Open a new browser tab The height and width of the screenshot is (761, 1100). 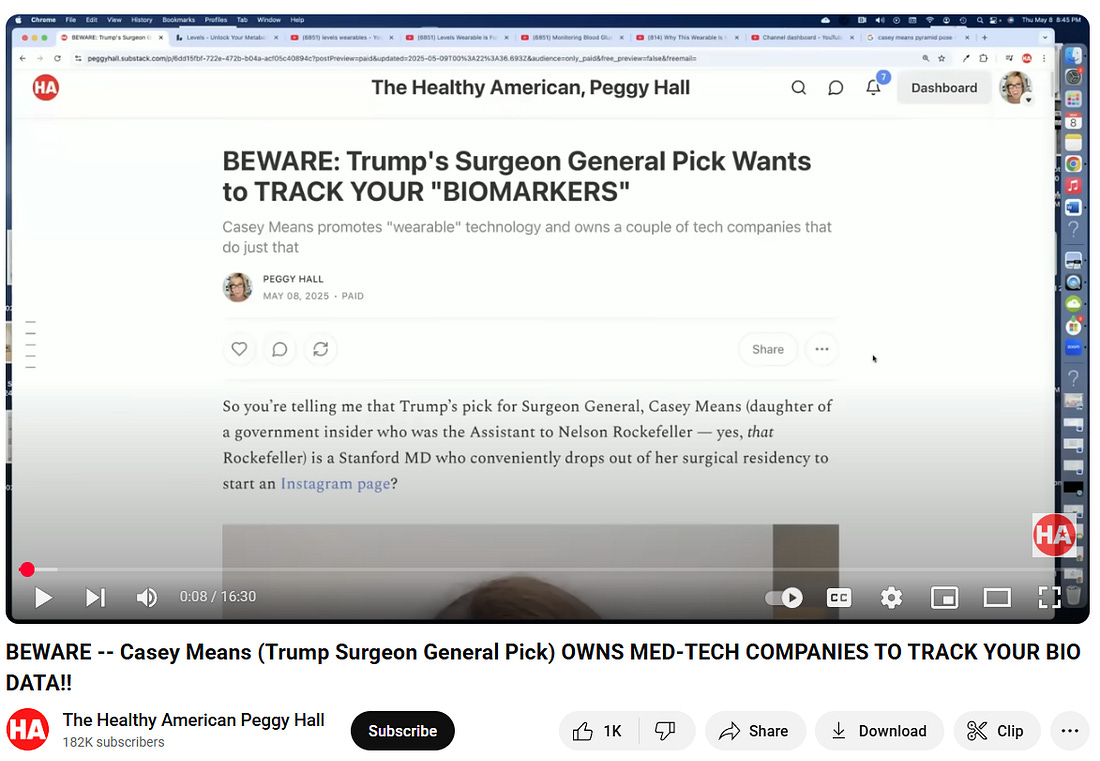click(984, 37)
